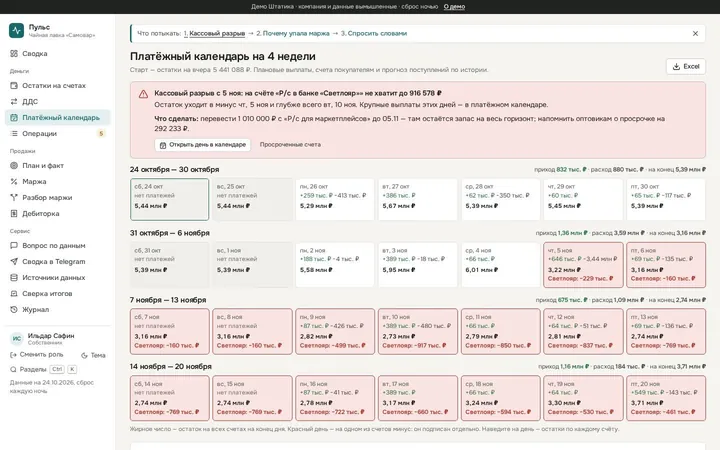This screenshot has width=720, height=450.
Task: Click the 24 октября — 30 октября heading
Action: [x=174, y=169]
